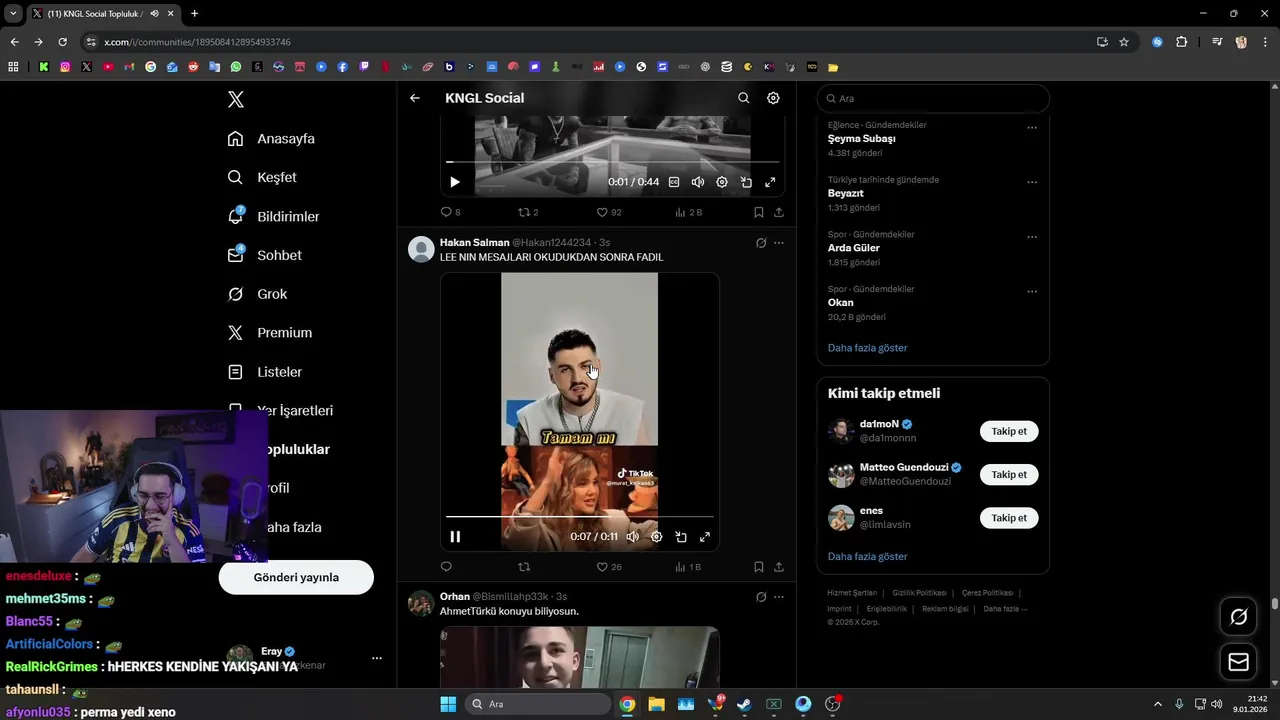This screenshot has height=720, width=1280.
Task: Open Orhan's profile avatar
Action: [x=421, y=603]
